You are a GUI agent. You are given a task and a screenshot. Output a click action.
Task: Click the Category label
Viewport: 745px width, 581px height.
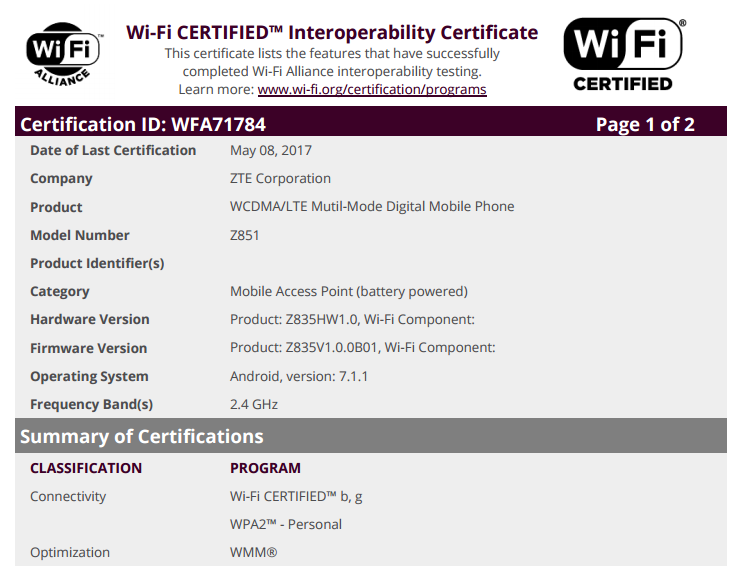pyautogui.click(x=60, y=292)
